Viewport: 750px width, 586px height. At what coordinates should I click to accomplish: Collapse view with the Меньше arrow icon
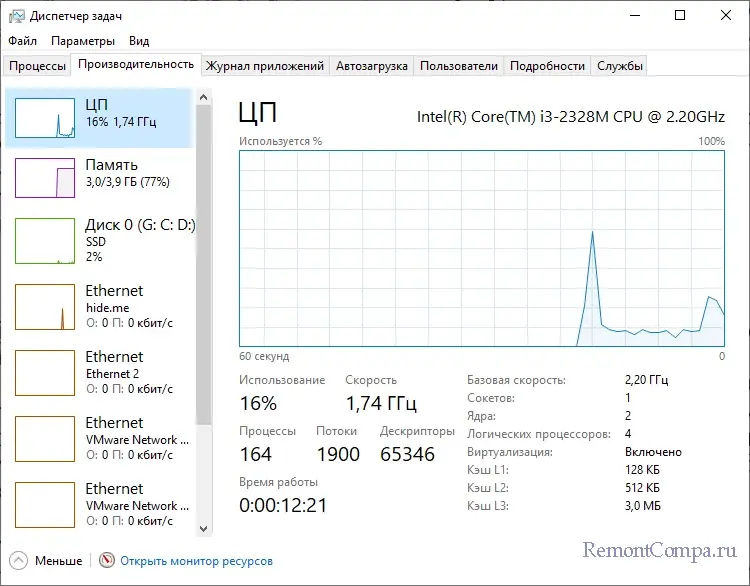tap(19, 561)
